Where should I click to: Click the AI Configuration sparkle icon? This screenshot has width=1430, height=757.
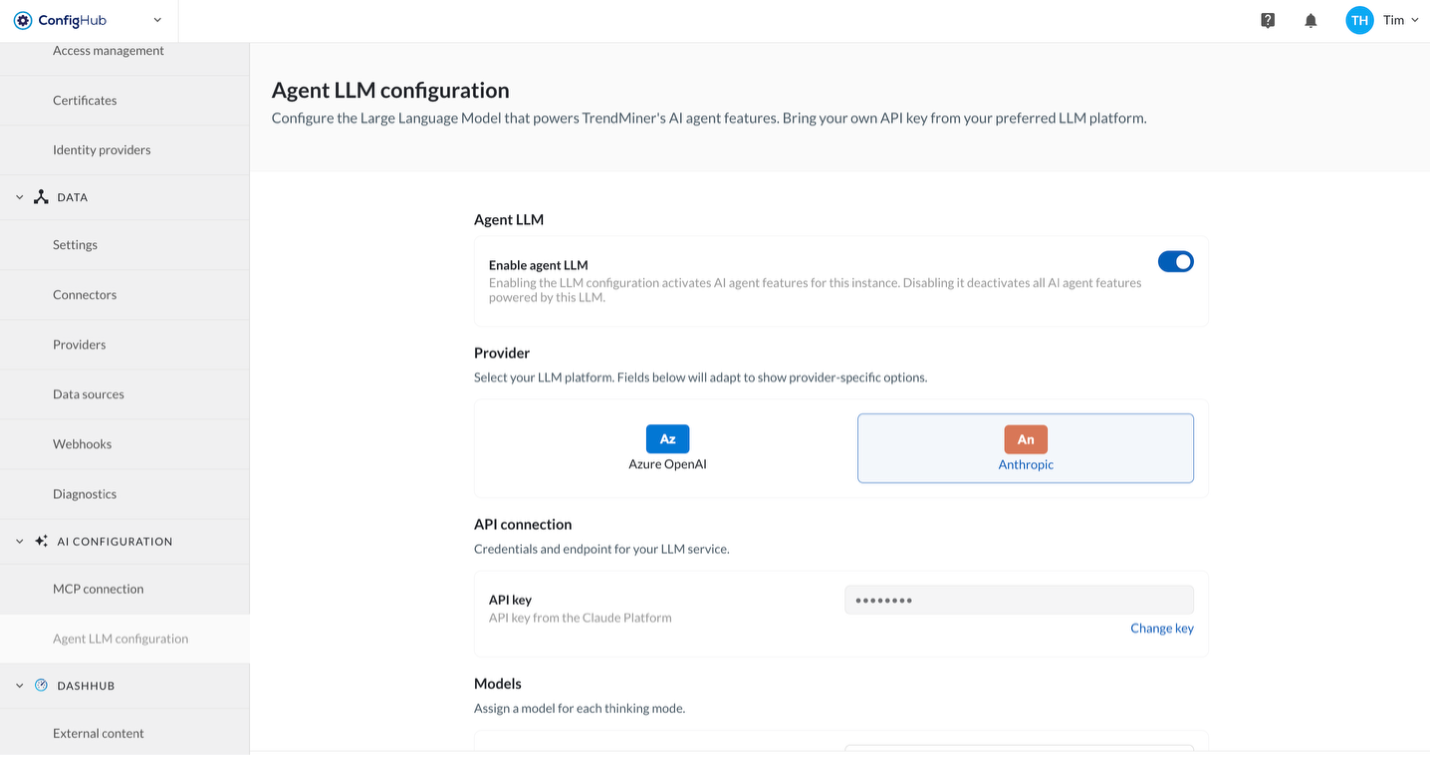pyautogui.click(x=41, y=541)
